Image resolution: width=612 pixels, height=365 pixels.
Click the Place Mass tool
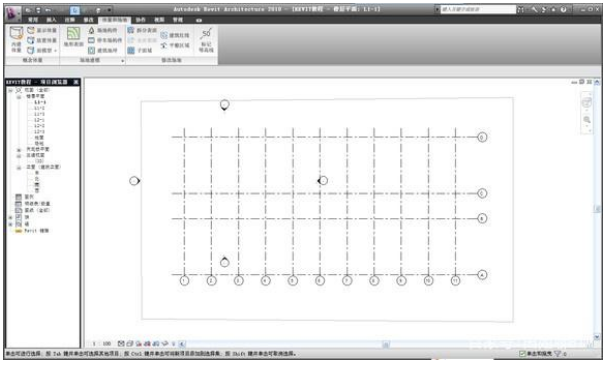[x=42, y=40]
